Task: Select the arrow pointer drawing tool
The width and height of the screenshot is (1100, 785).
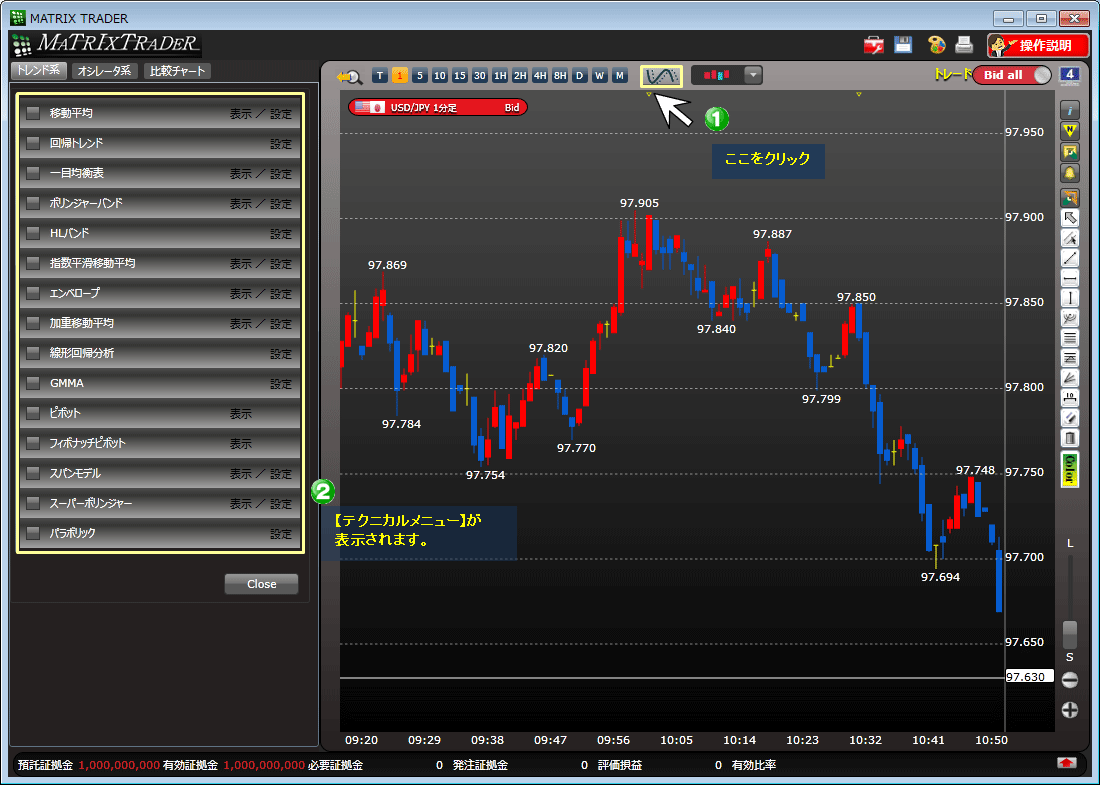Action: click(1069, 218)
